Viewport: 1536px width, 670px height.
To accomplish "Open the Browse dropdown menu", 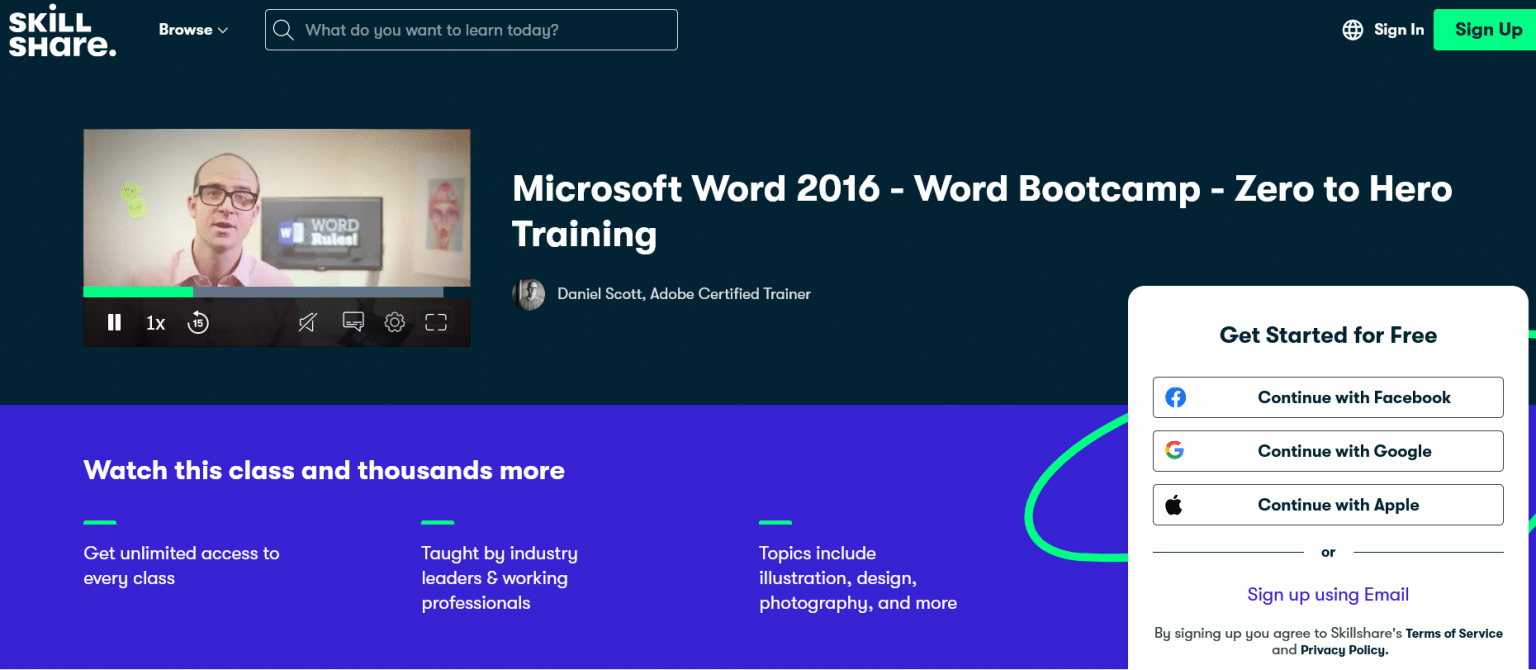I will [x=193, y=30].
